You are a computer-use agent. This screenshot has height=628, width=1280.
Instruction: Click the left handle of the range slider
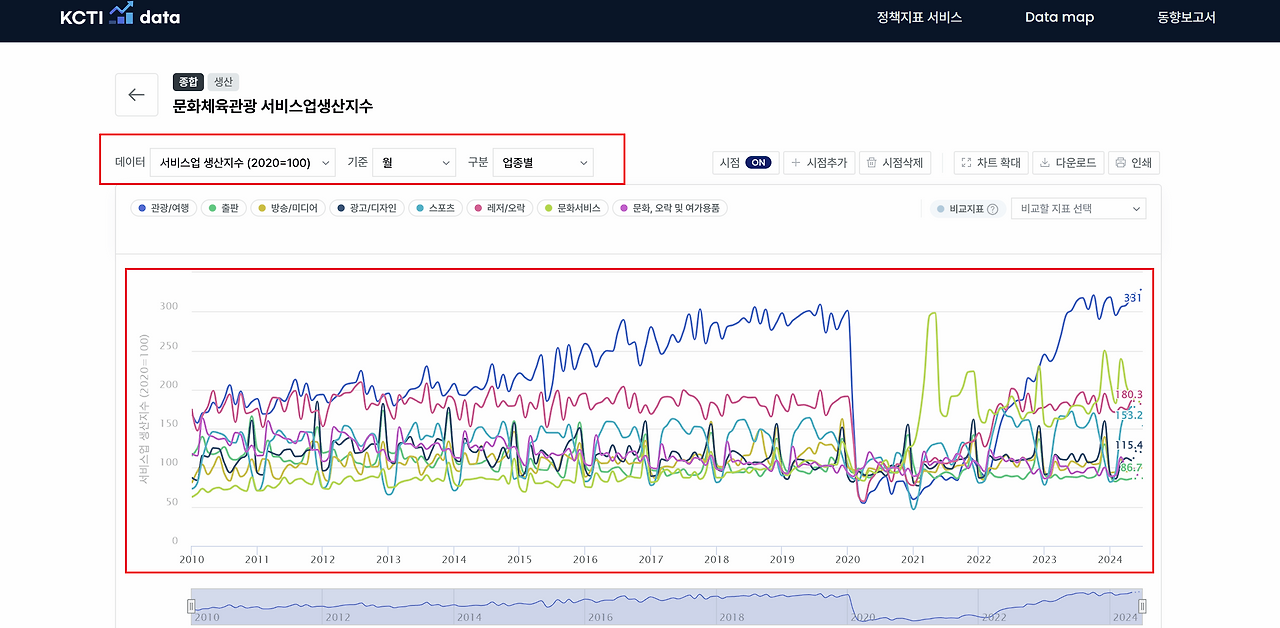point(191,606)
